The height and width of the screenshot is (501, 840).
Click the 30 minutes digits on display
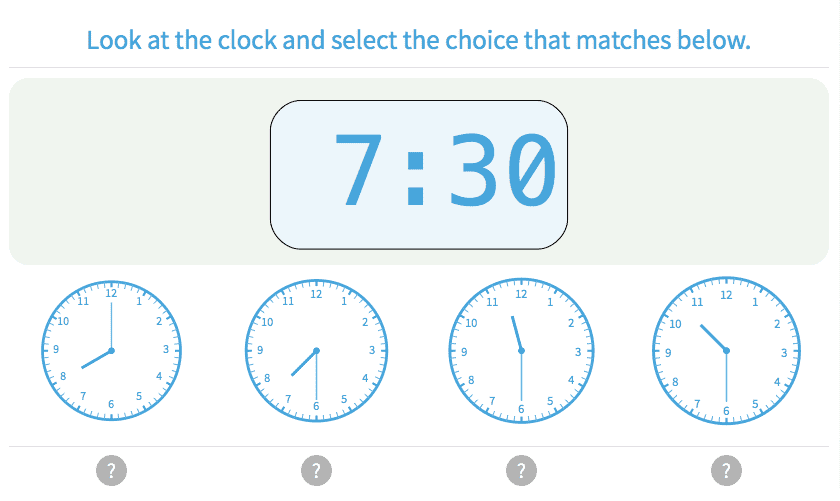[500, 171]
